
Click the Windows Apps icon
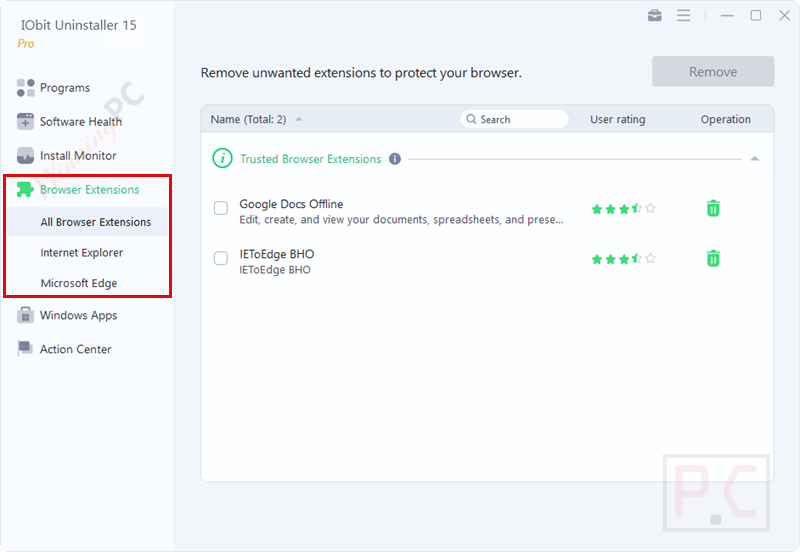25,315
